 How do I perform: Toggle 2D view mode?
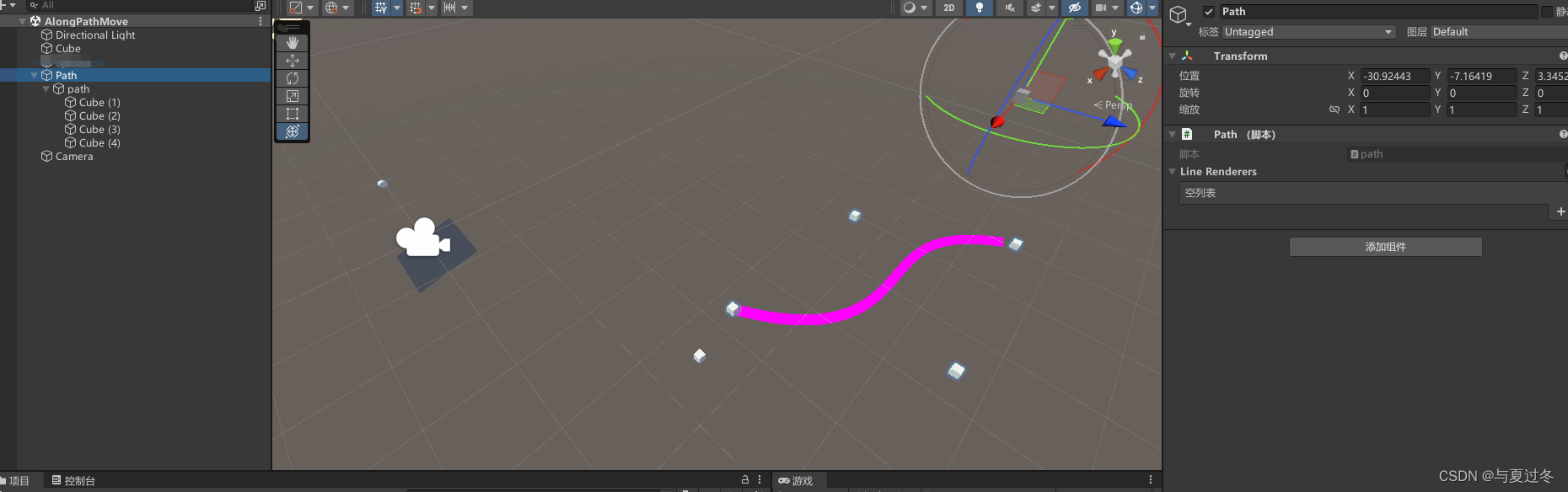tap(949, 8)
